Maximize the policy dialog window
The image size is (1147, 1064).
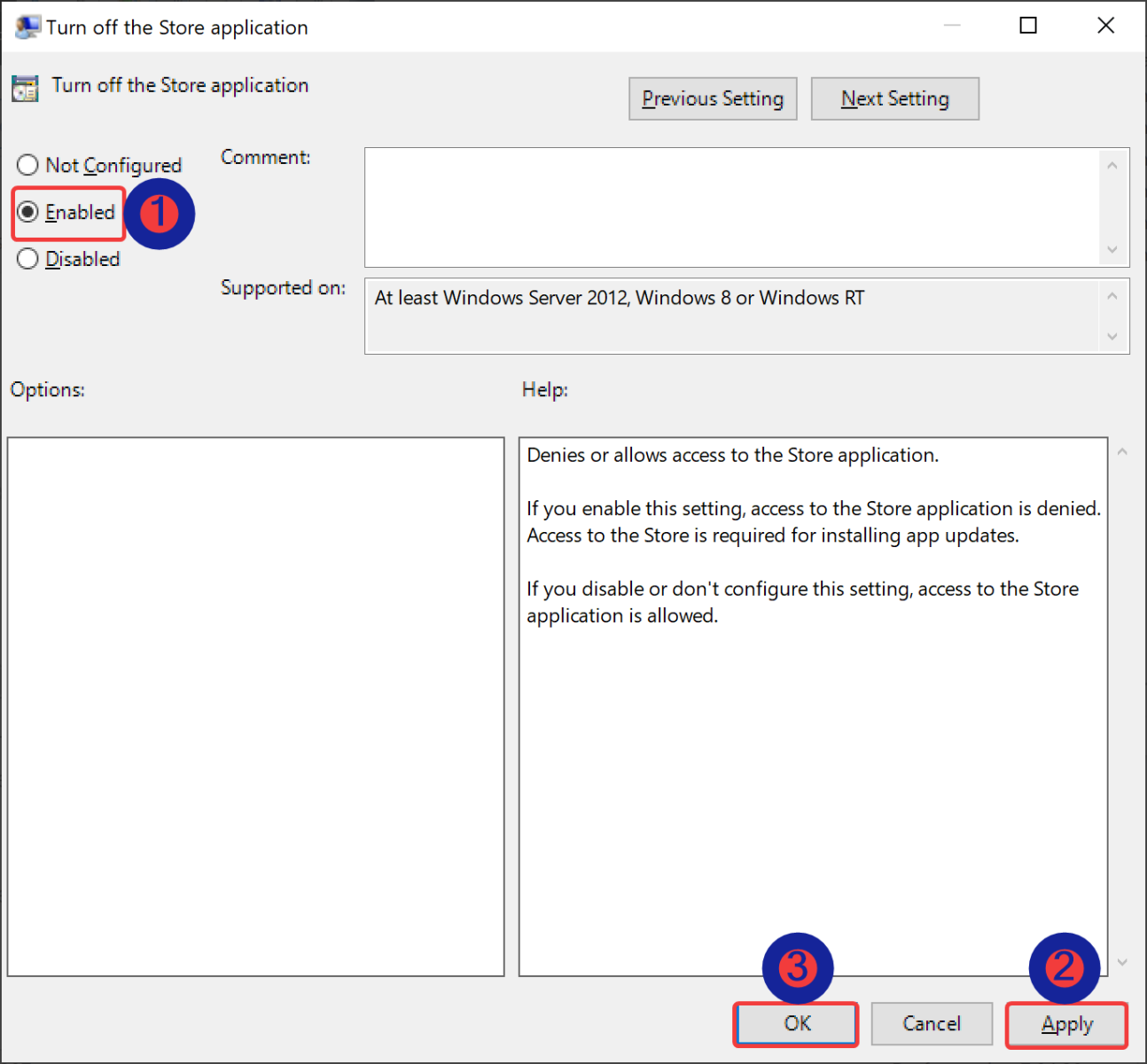pos(1028,26)
